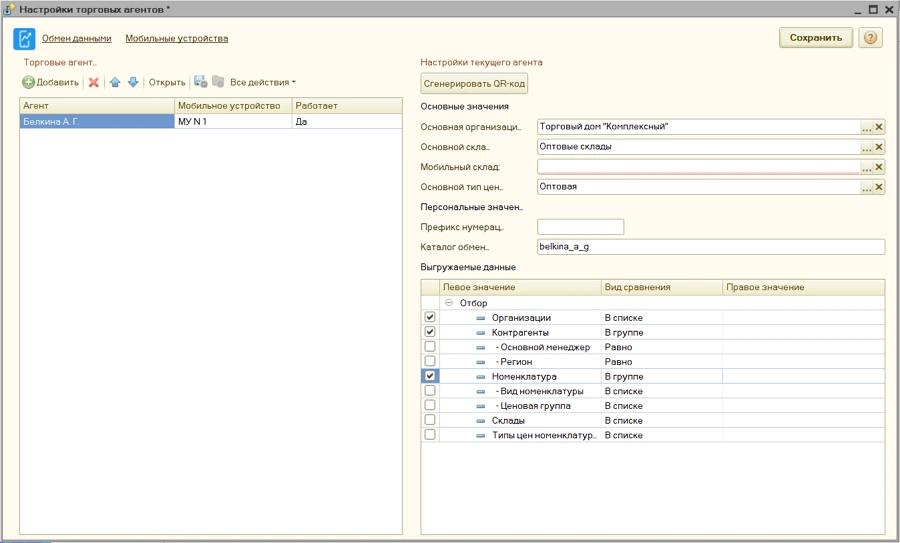Focus the Префикс нумерации input field
The image size is (900, 543).
pos(580,227)
